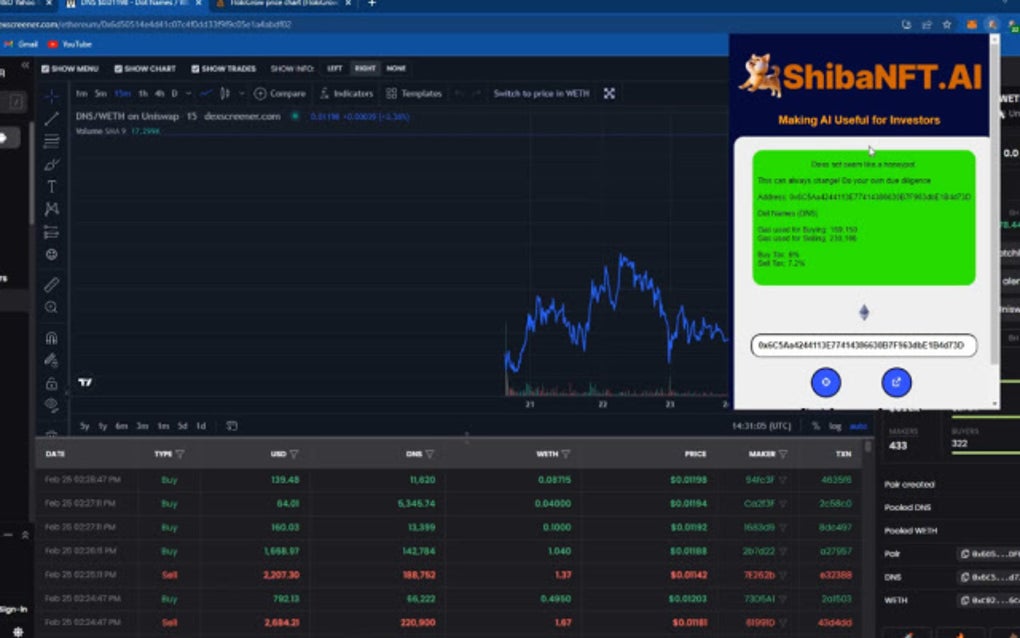Open the TYPE column filter
Viewport: 1020px width, 638px height.
coord(180,454)
